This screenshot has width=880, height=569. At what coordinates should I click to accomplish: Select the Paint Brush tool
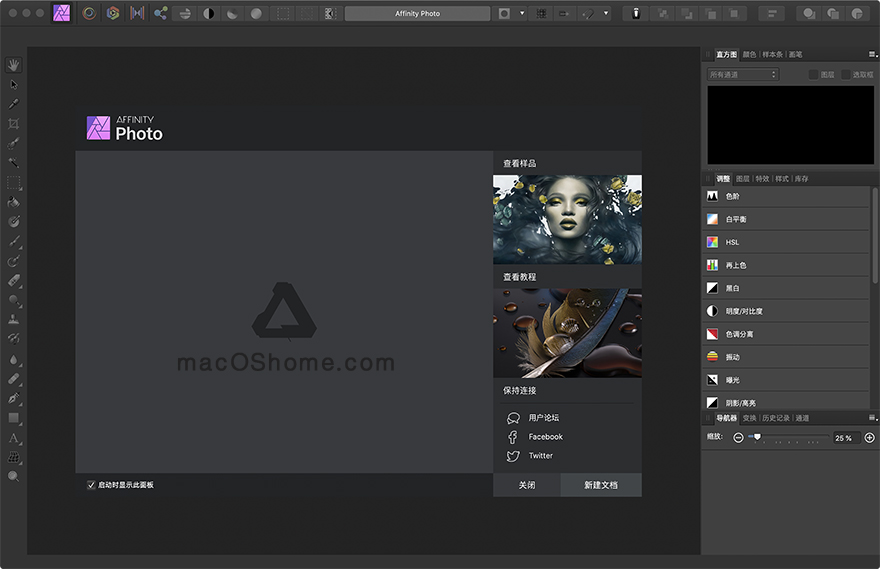[x=13, y=241]
